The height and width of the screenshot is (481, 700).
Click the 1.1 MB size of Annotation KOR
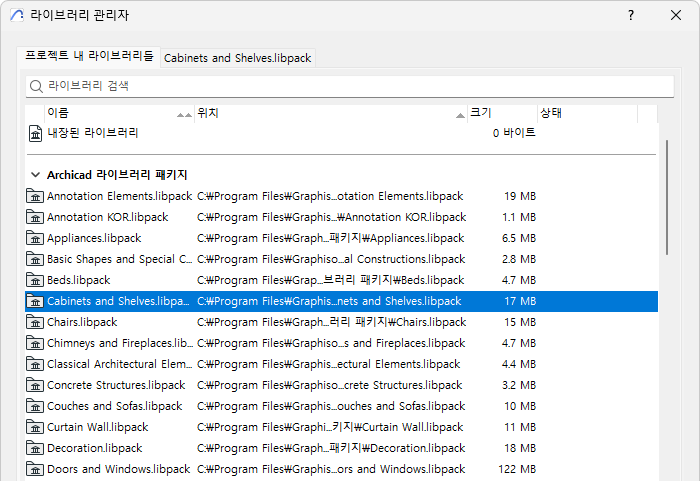point(519,217)
